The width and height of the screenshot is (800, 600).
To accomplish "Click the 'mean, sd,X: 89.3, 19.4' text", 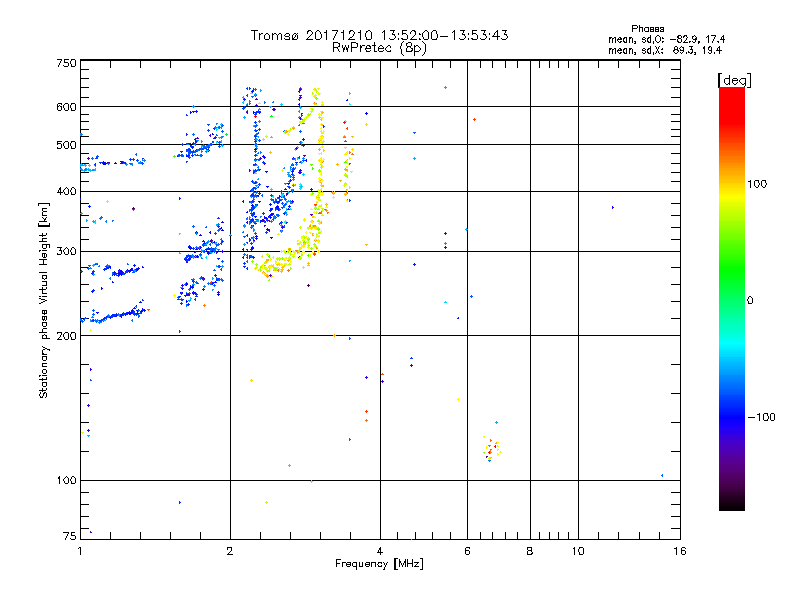I will (665, 50).
